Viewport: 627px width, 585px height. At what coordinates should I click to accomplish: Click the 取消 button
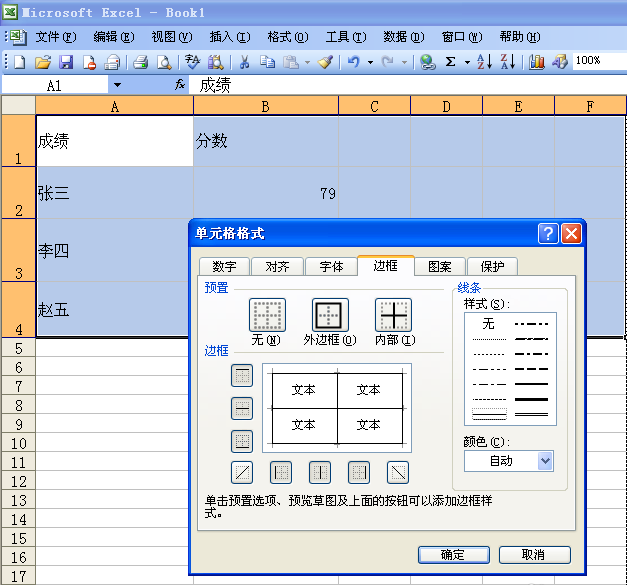pyautogui.click(x=534, y=555)
